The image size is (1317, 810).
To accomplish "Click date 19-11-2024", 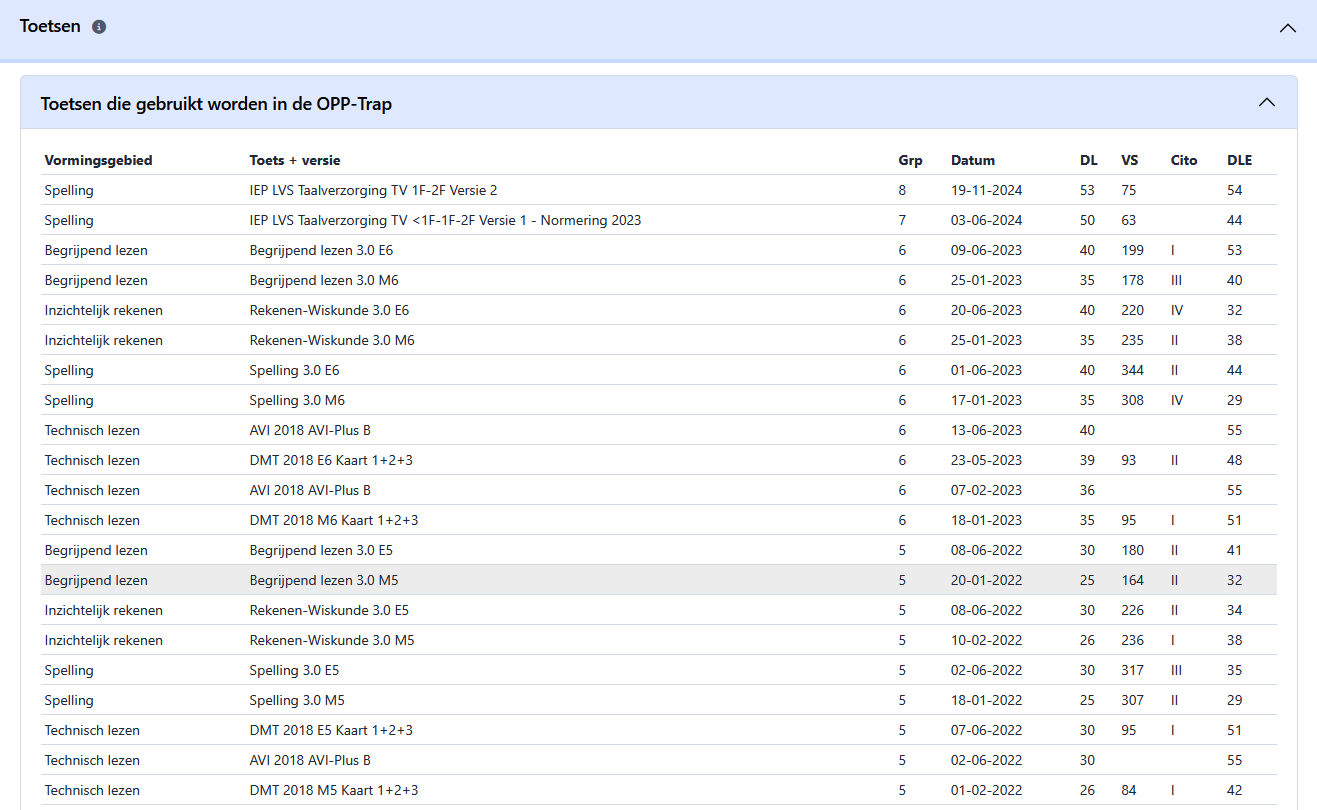I will pyautogui.click(x=986, y=190).
